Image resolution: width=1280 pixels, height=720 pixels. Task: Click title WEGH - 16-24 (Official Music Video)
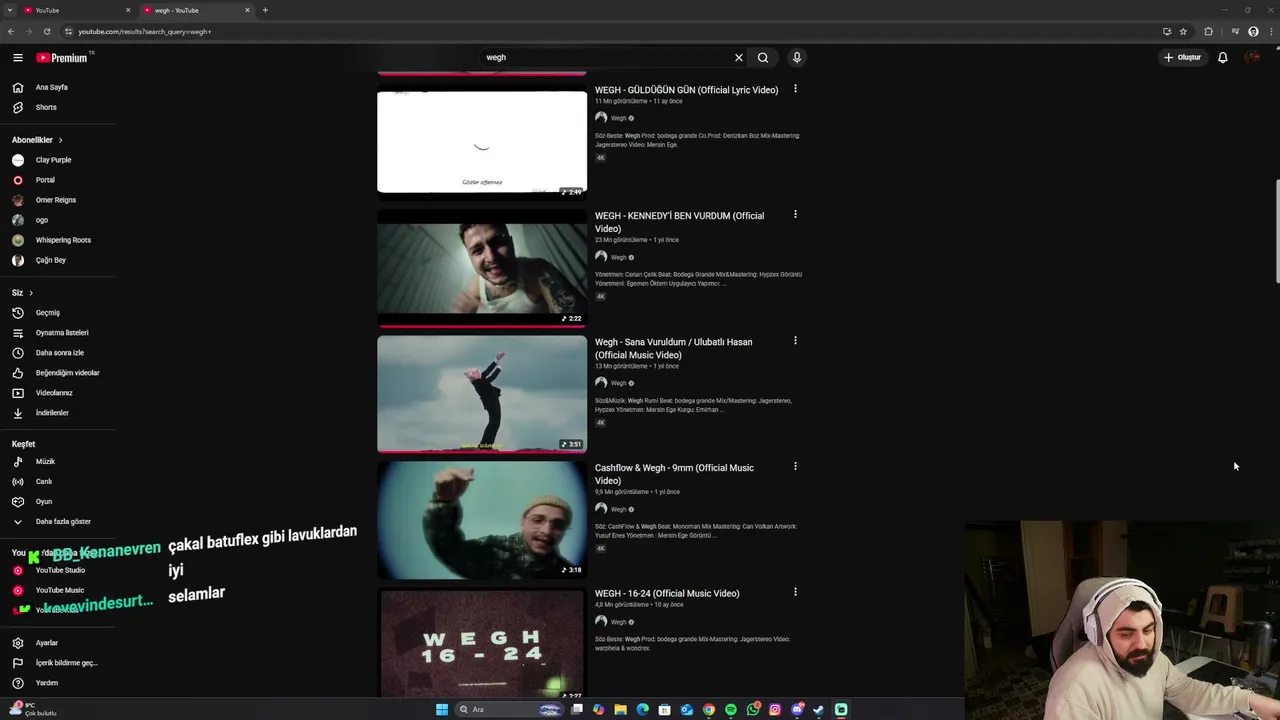pos(667,594)
